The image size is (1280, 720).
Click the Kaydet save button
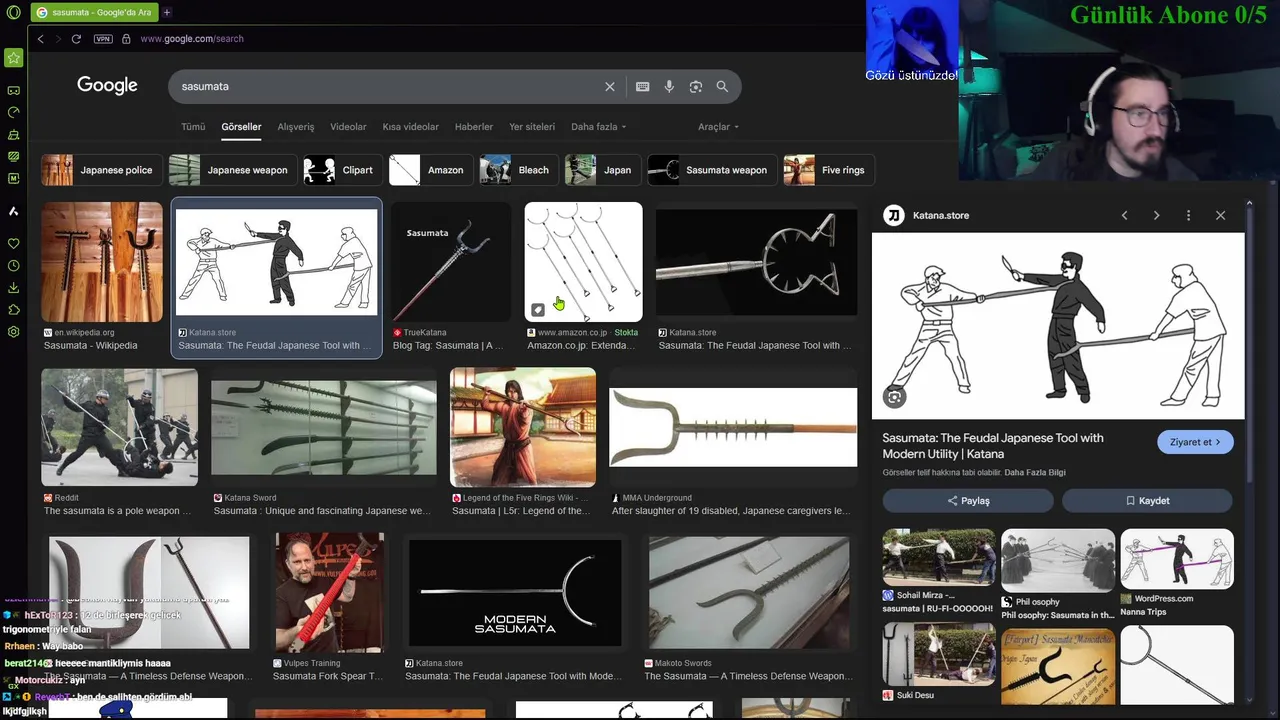coord(1147,501)
